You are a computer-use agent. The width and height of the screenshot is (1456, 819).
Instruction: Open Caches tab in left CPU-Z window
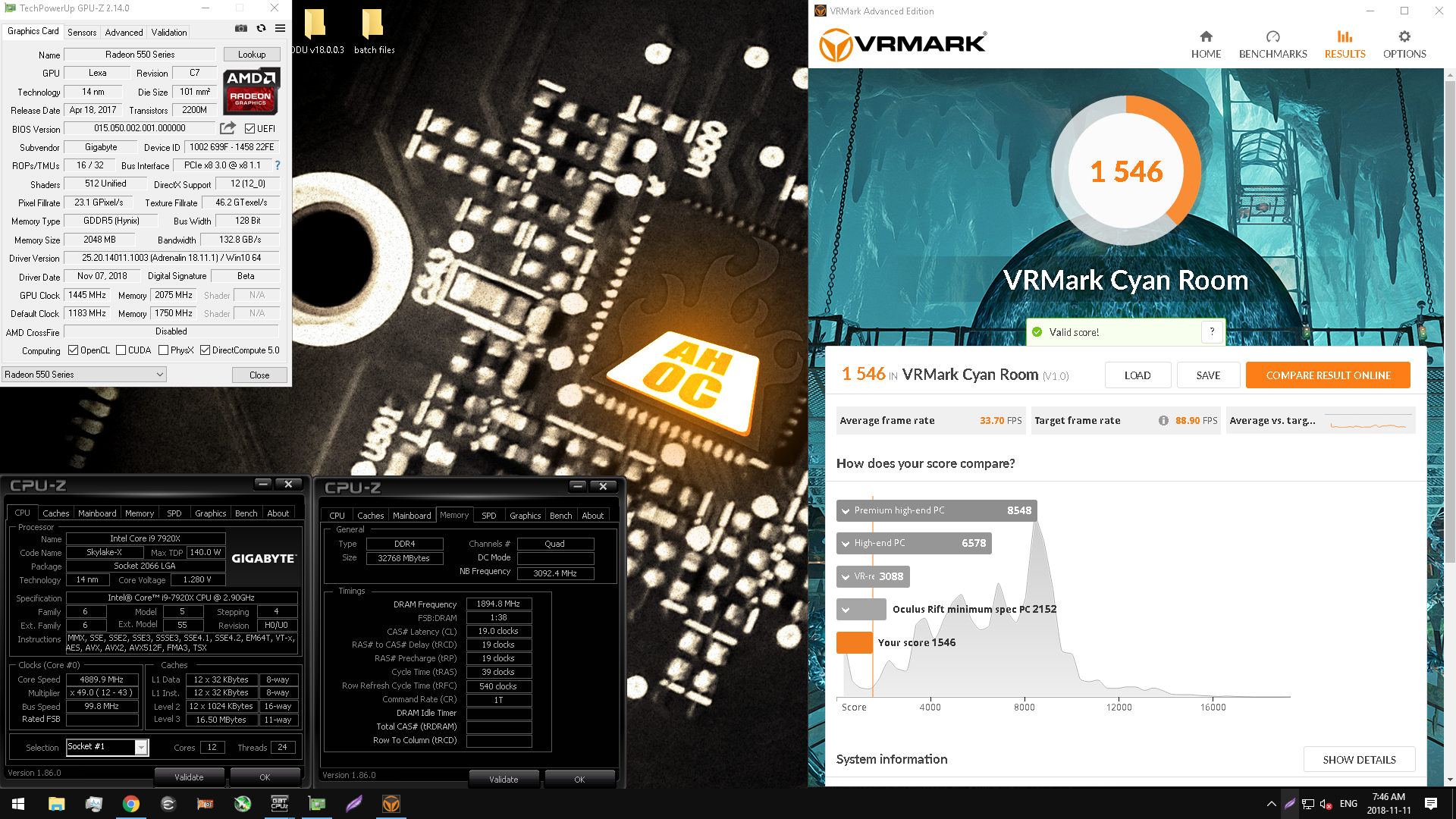[x=55, y=513]
